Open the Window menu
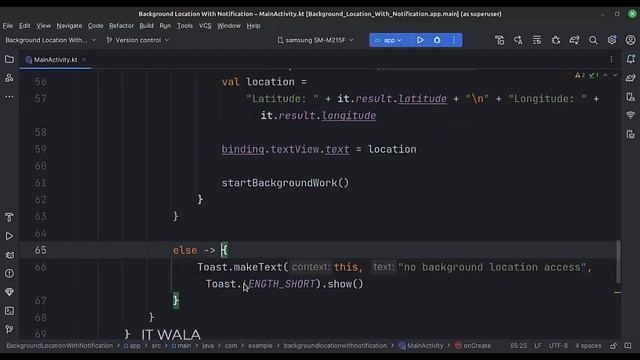This screenshot has height=360, width=640. (229, 26)
